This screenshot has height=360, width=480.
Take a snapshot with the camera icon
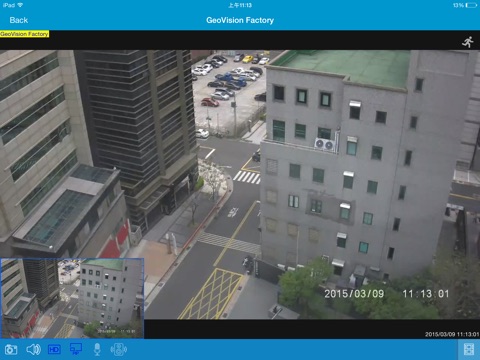(11, 349)
